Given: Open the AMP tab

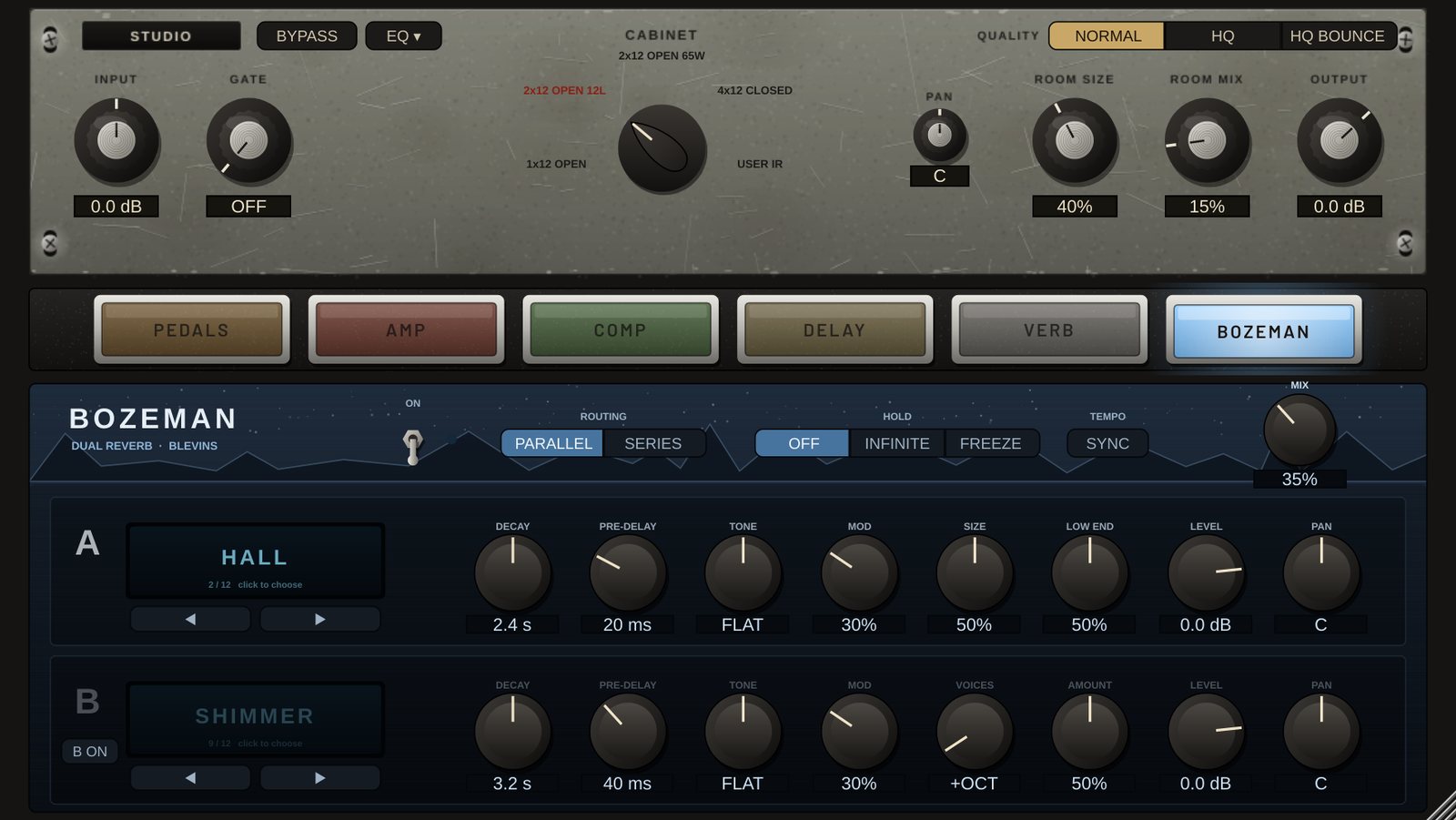Looking at the screenshot, I should pos(406,329).
